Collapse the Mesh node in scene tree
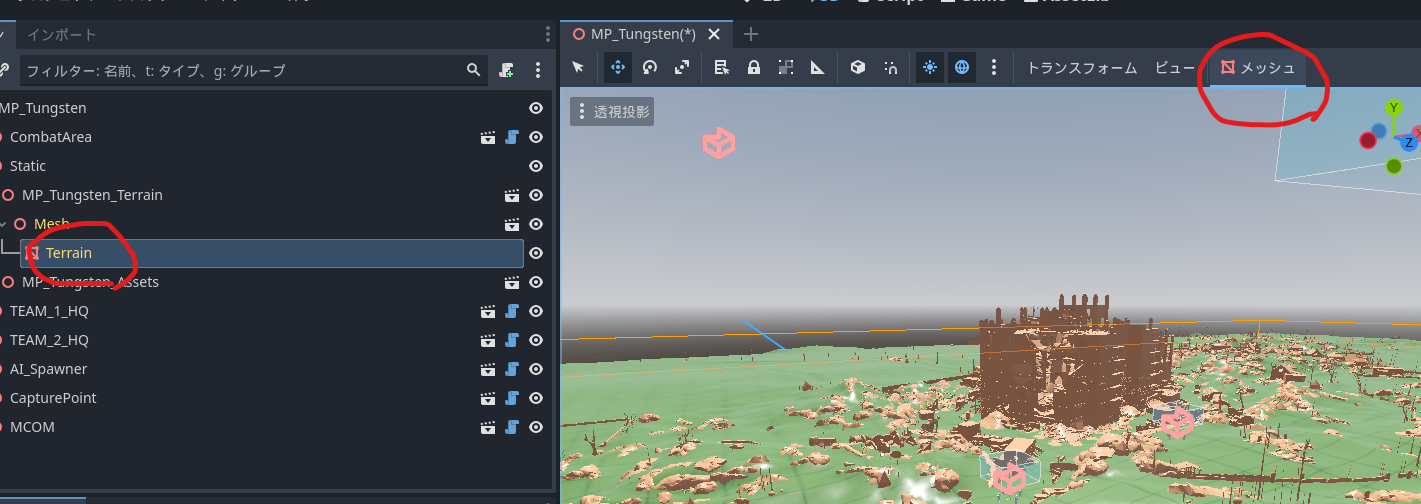This screenshot has width=1421, height=504. pyautogui.click(x=3, y=224)
